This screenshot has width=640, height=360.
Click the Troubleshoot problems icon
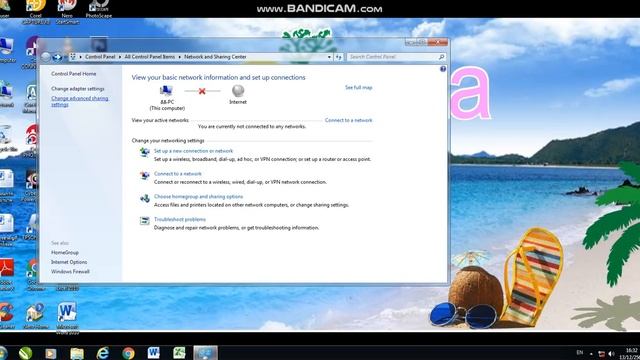pyautogui.click(x=144, y=221)
